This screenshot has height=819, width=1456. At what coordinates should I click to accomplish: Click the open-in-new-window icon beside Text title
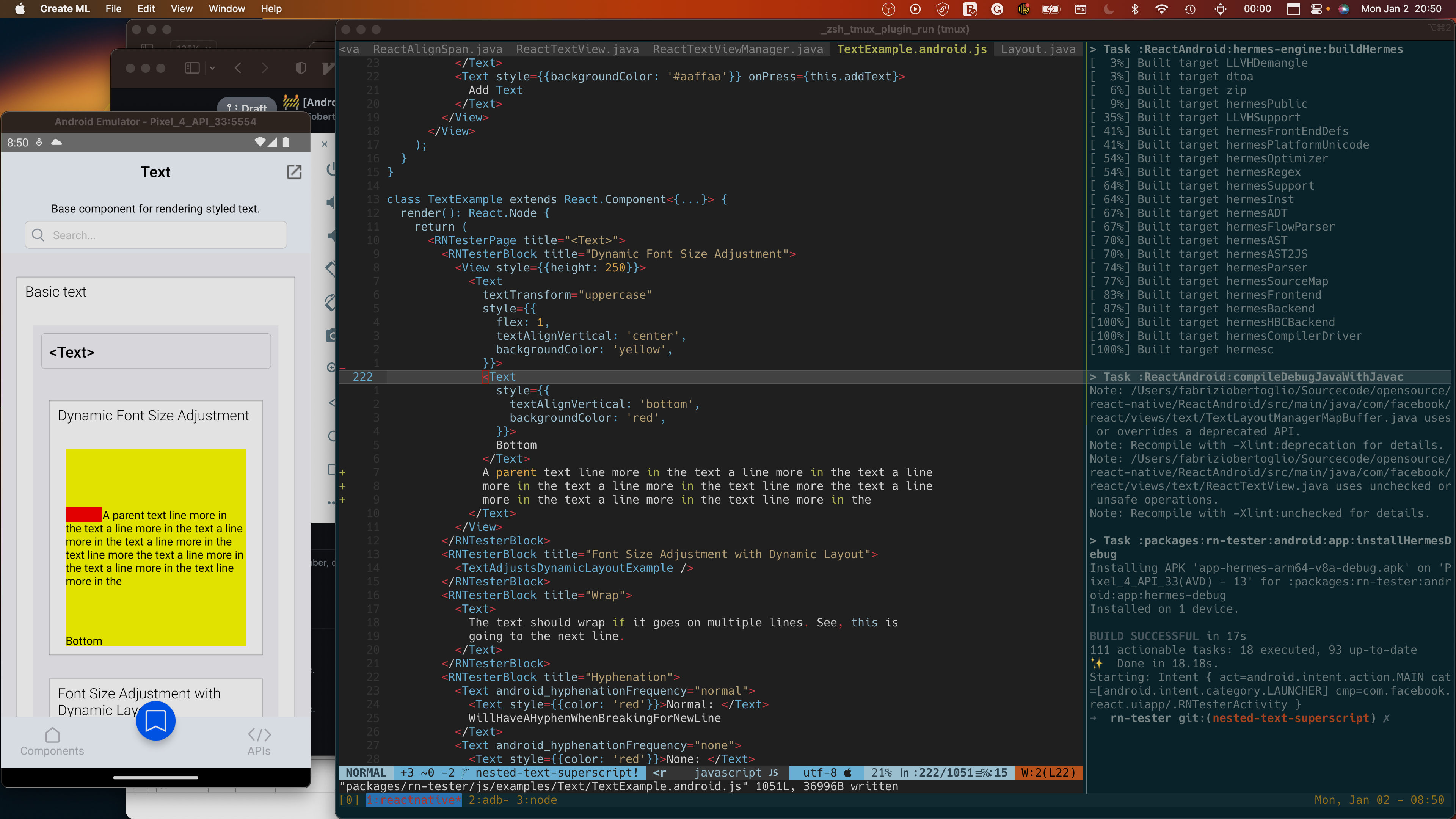294,172
